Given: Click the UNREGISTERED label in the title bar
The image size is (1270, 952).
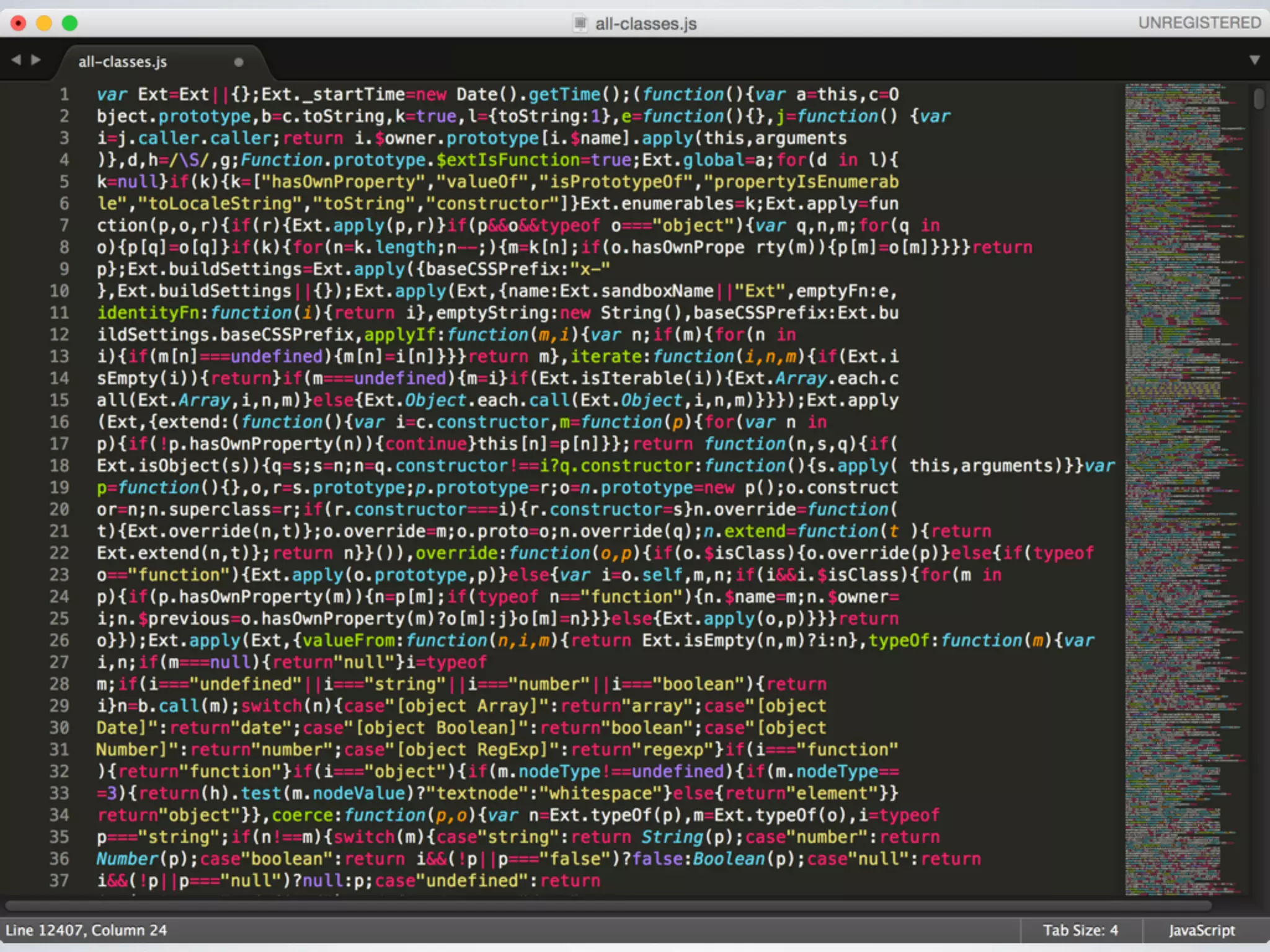Looking at the screenshot, I should tap(1199, 23).
